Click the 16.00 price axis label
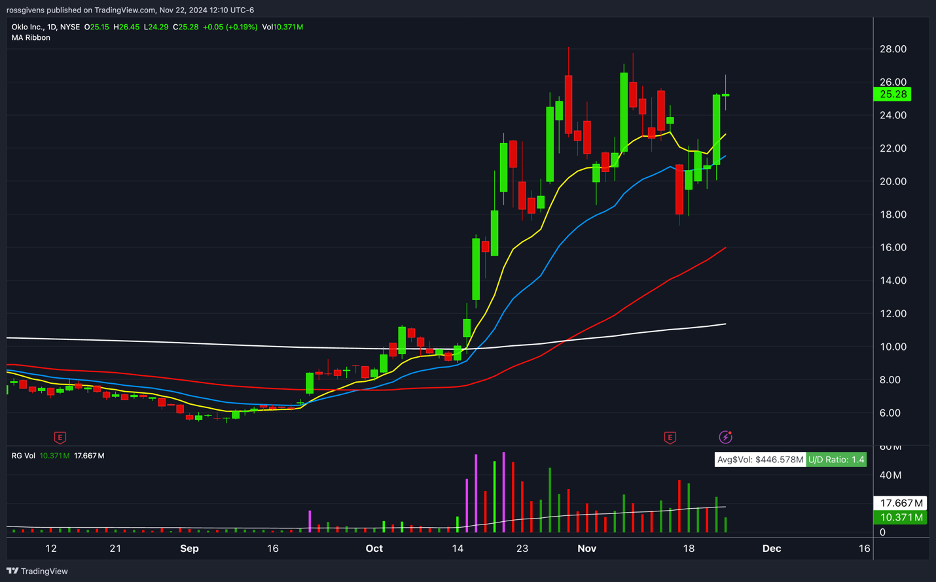 893,248
